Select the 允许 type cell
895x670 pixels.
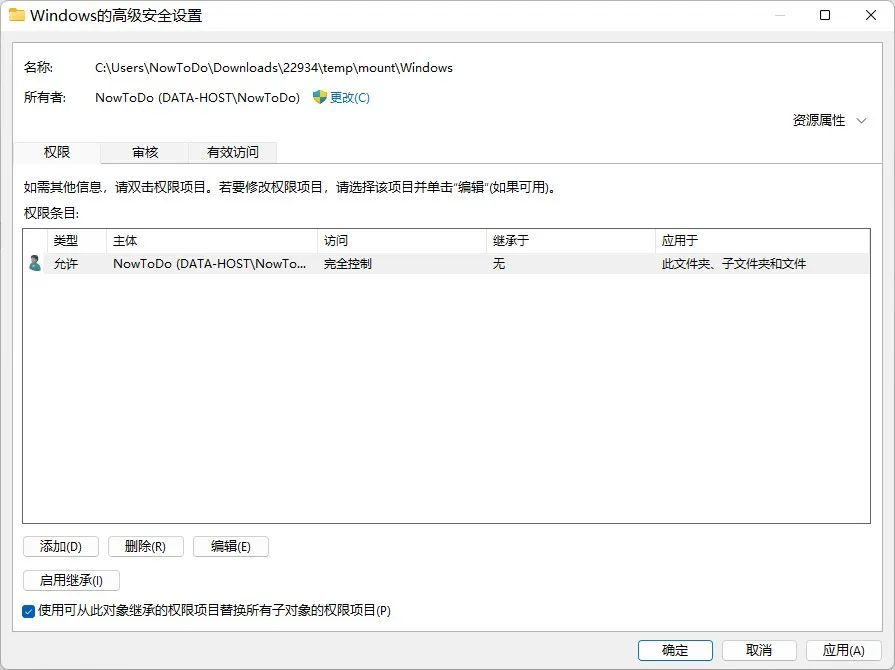[x=66, y=264]
